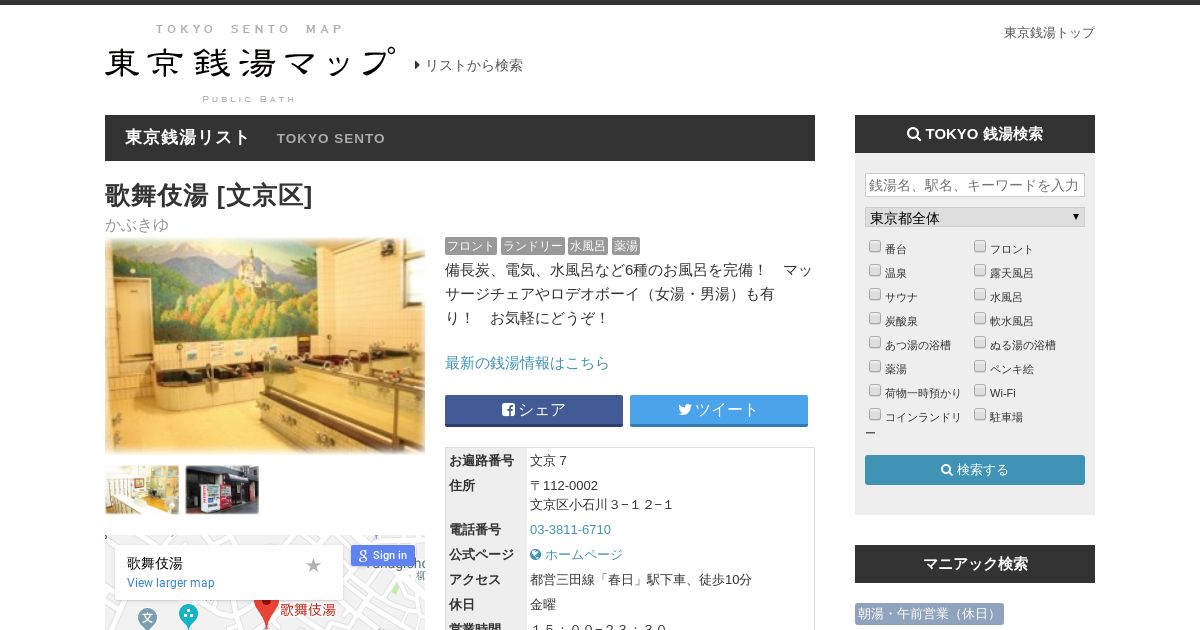Select the vending machine thumbnail image
Screen dimensions: 1200x630
(222, 490)
